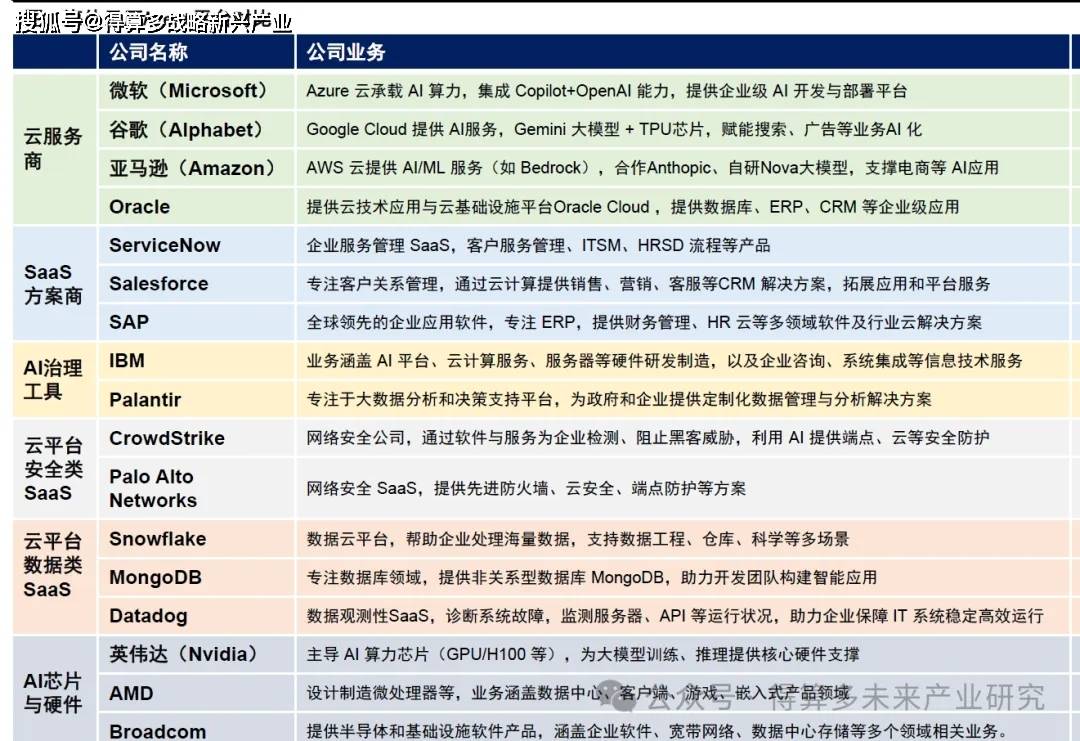Click the Snowflake company name
The width and height of the screenshot is (1080, 741).
[157, 539]
